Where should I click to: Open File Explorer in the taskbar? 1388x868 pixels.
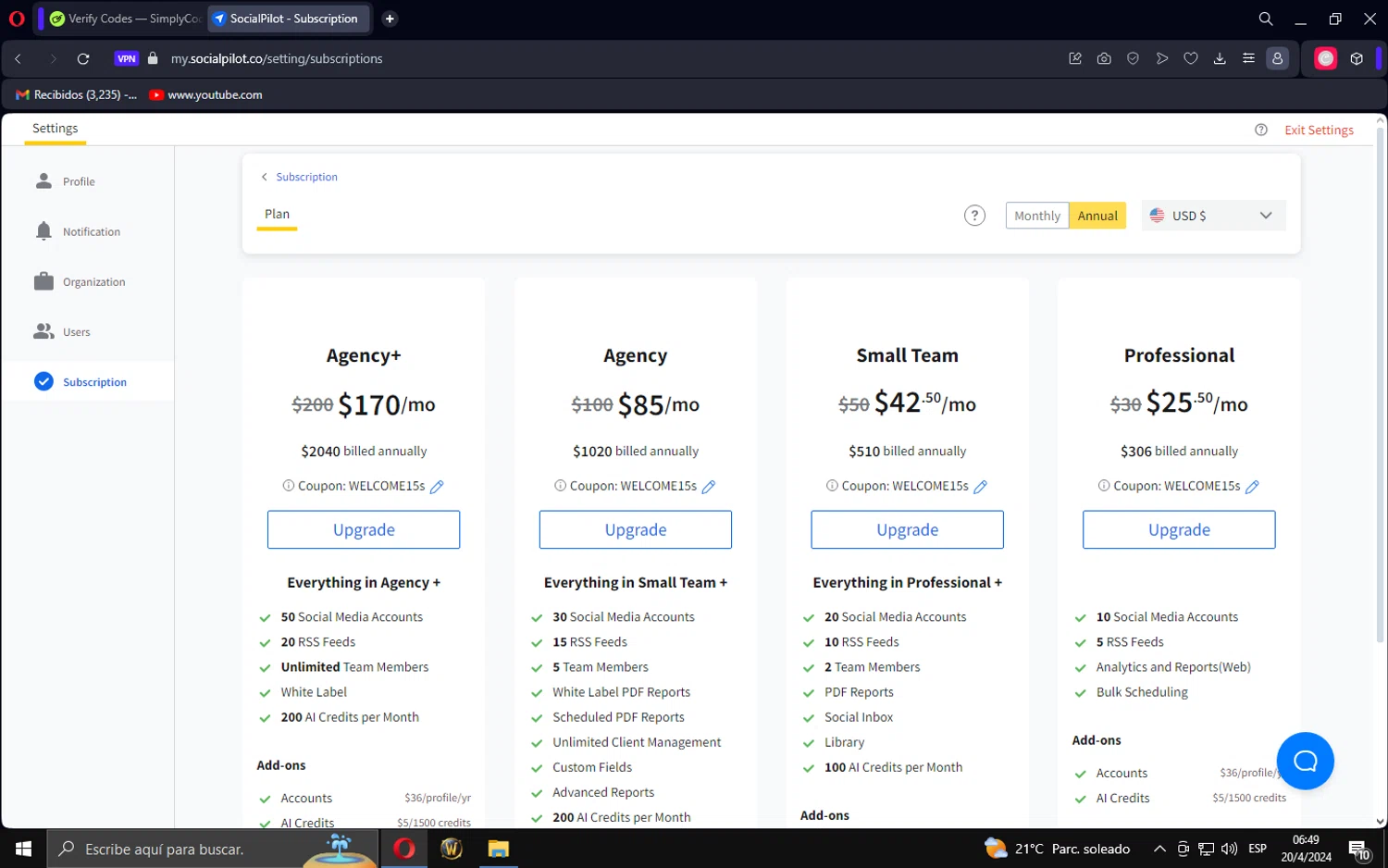click(499, 849)
